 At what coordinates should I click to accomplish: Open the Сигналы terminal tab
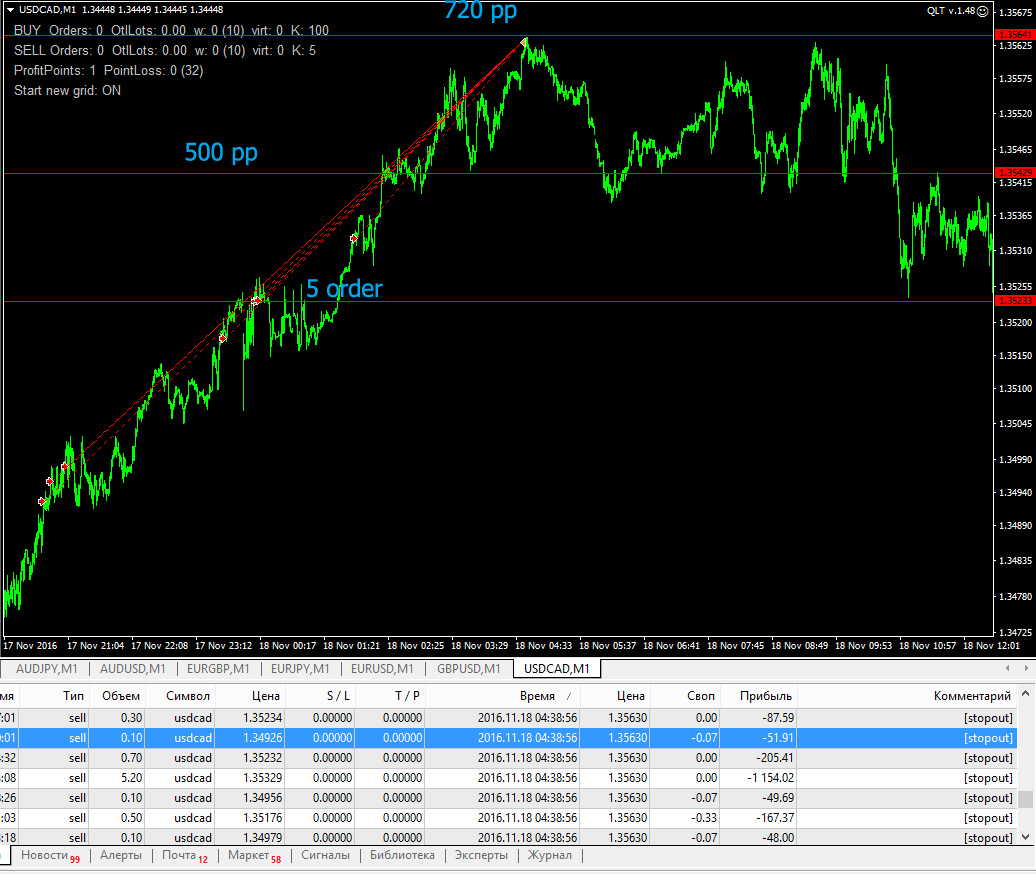(x=325, y=856)
